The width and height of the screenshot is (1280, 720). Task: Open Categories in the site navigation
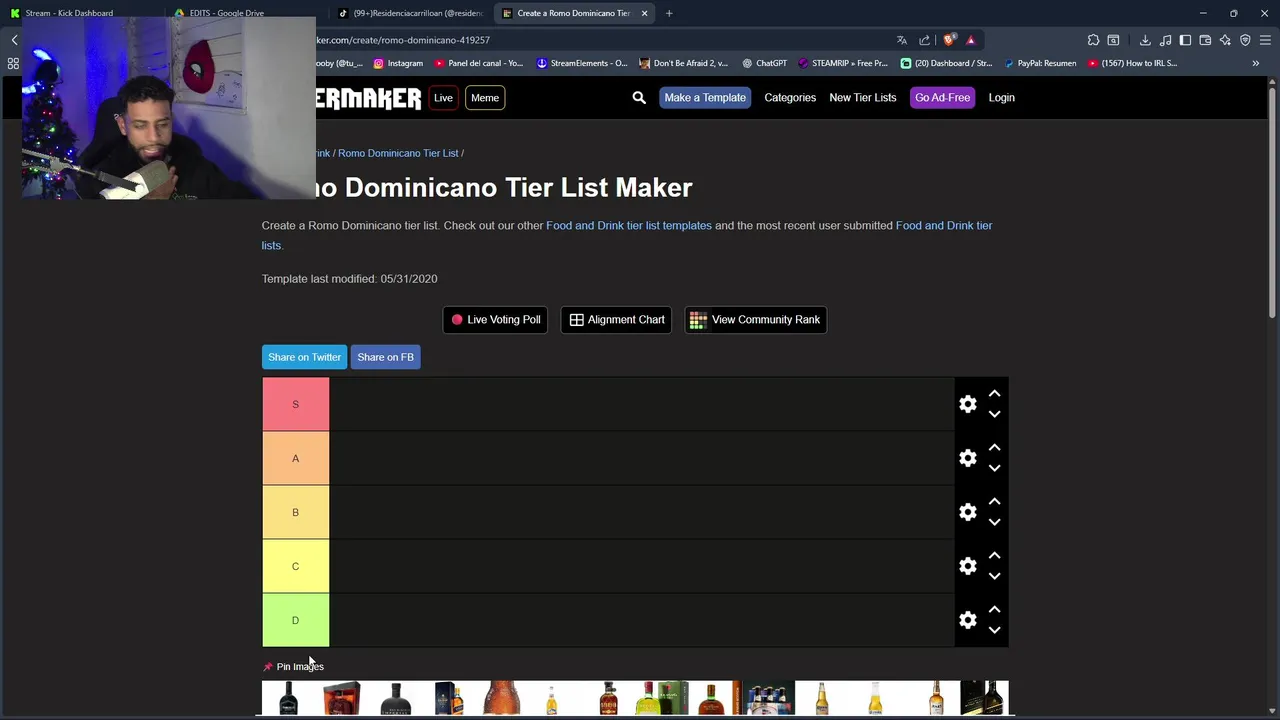coord(790,97)
